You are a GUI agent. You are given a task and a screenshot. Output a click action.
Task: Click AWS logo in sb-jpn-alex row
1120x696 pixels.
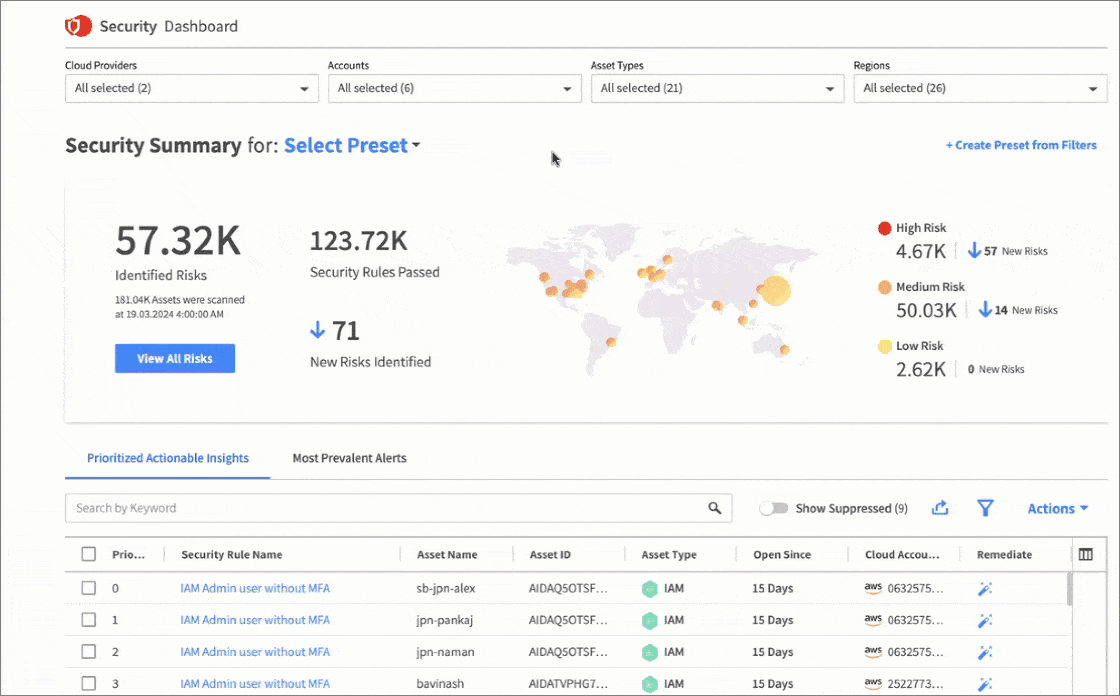point(873,588)
